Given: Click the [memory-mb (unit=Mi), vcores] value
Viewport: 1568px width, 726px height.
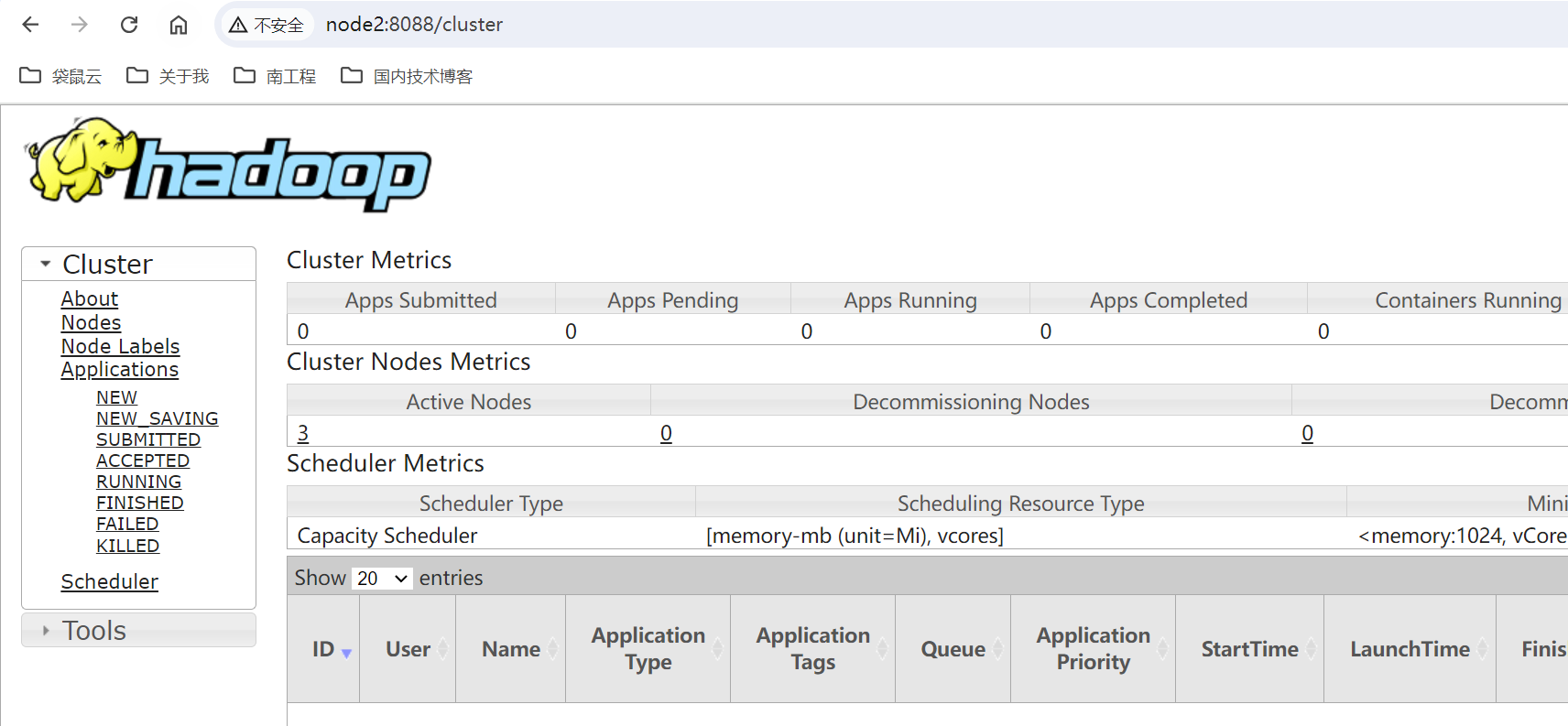Looking at the screenshot, I should (855, 536).
